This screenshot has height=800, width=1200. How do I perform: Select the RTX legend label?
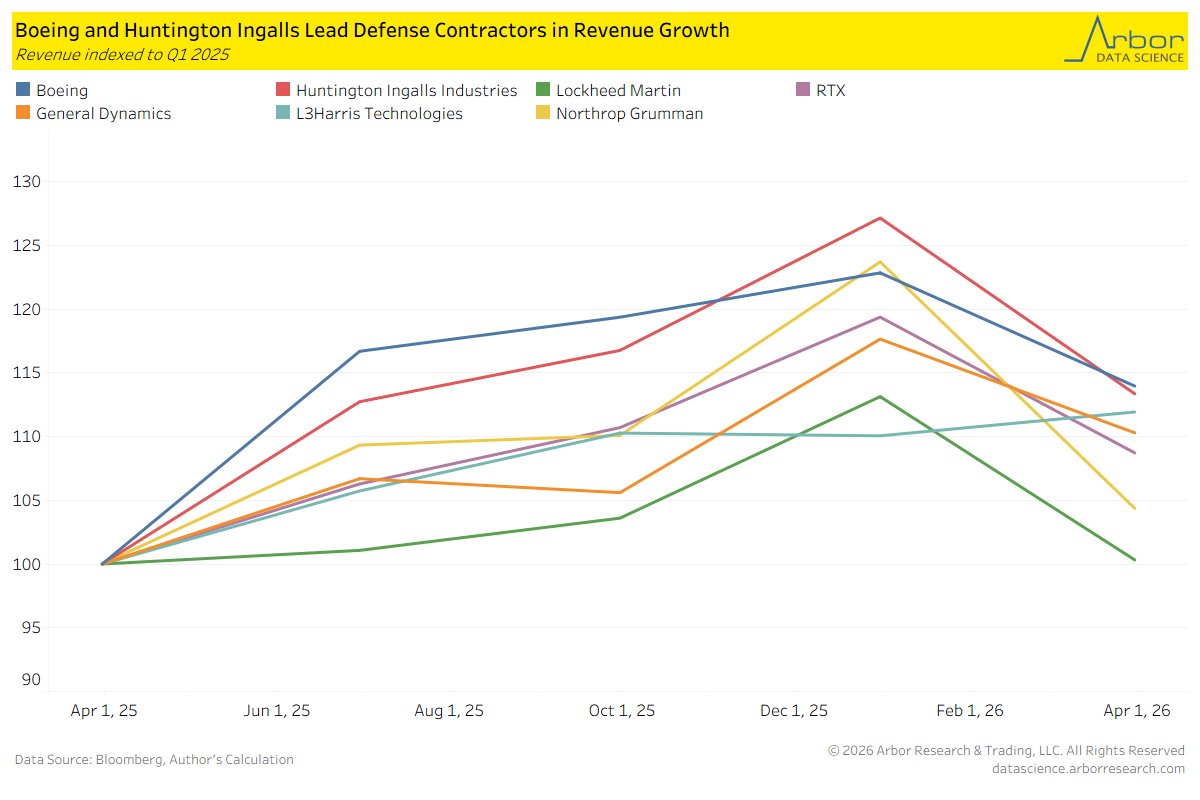[x=831, y=91]
